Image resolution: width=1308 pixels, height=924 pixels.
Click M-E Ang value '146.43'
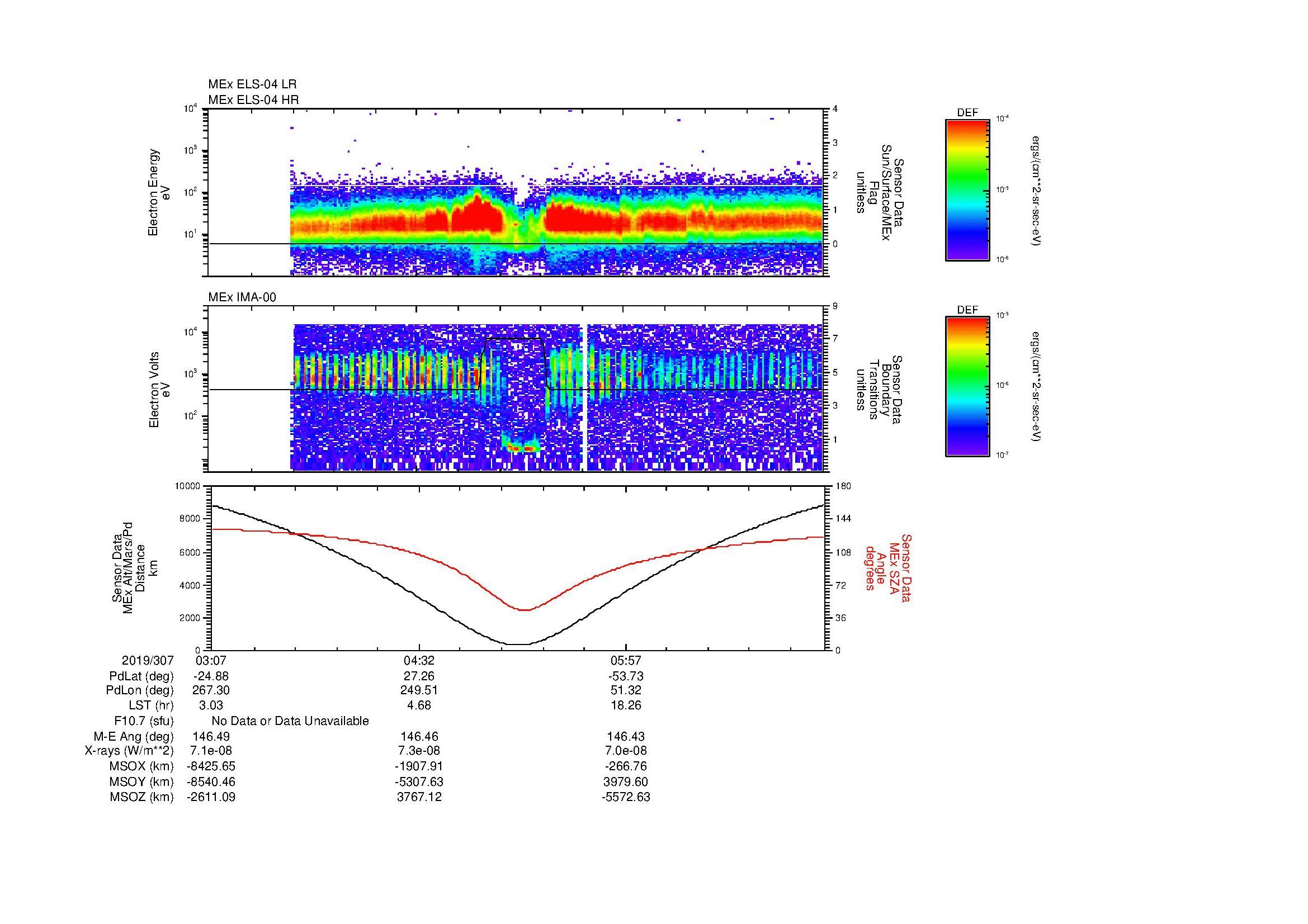(626, 737)
